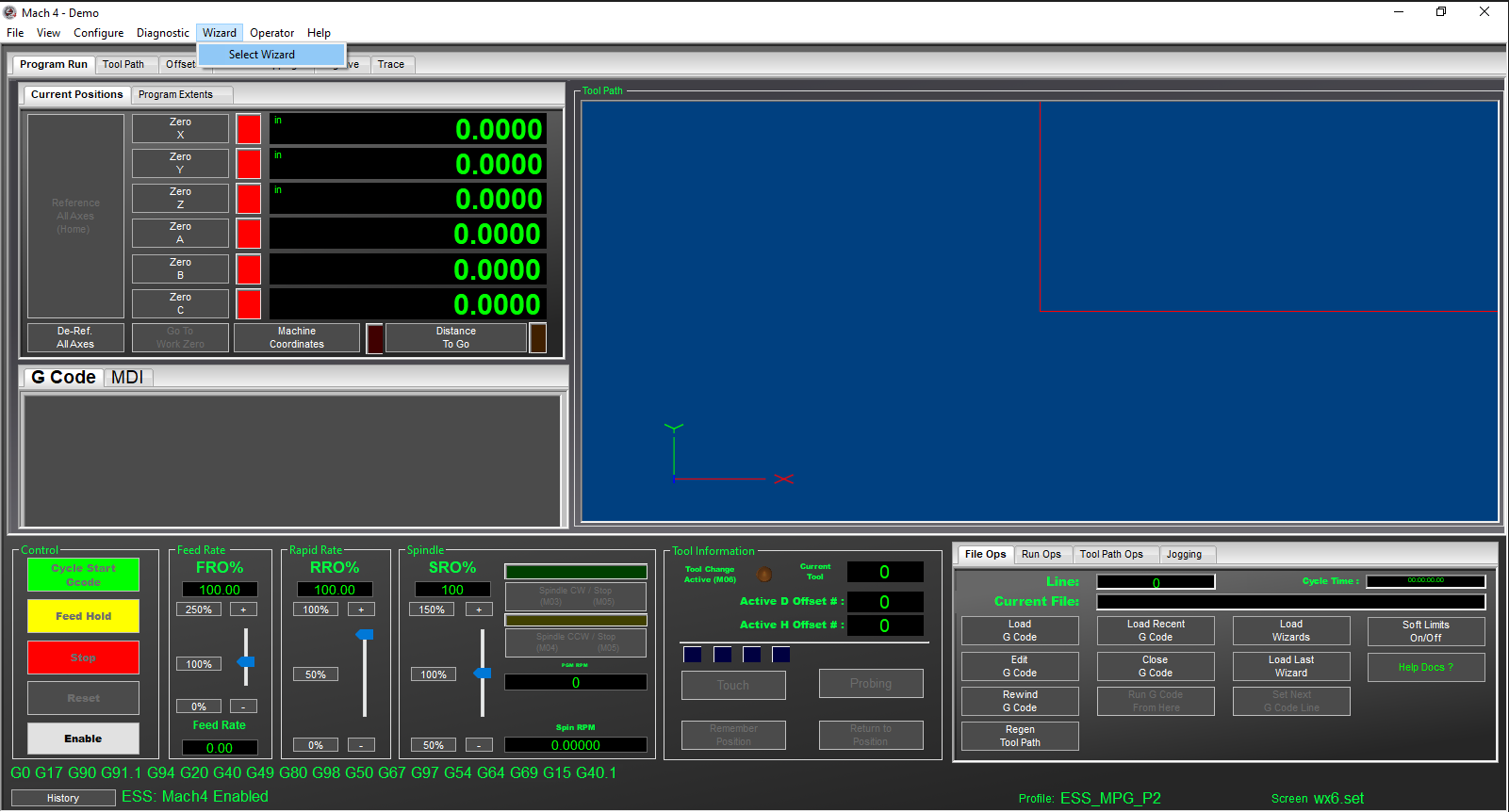Image resolution: width=1509 pixels, height=812 pixels.
Task: Open the File menu
Action: click(15, 33)
